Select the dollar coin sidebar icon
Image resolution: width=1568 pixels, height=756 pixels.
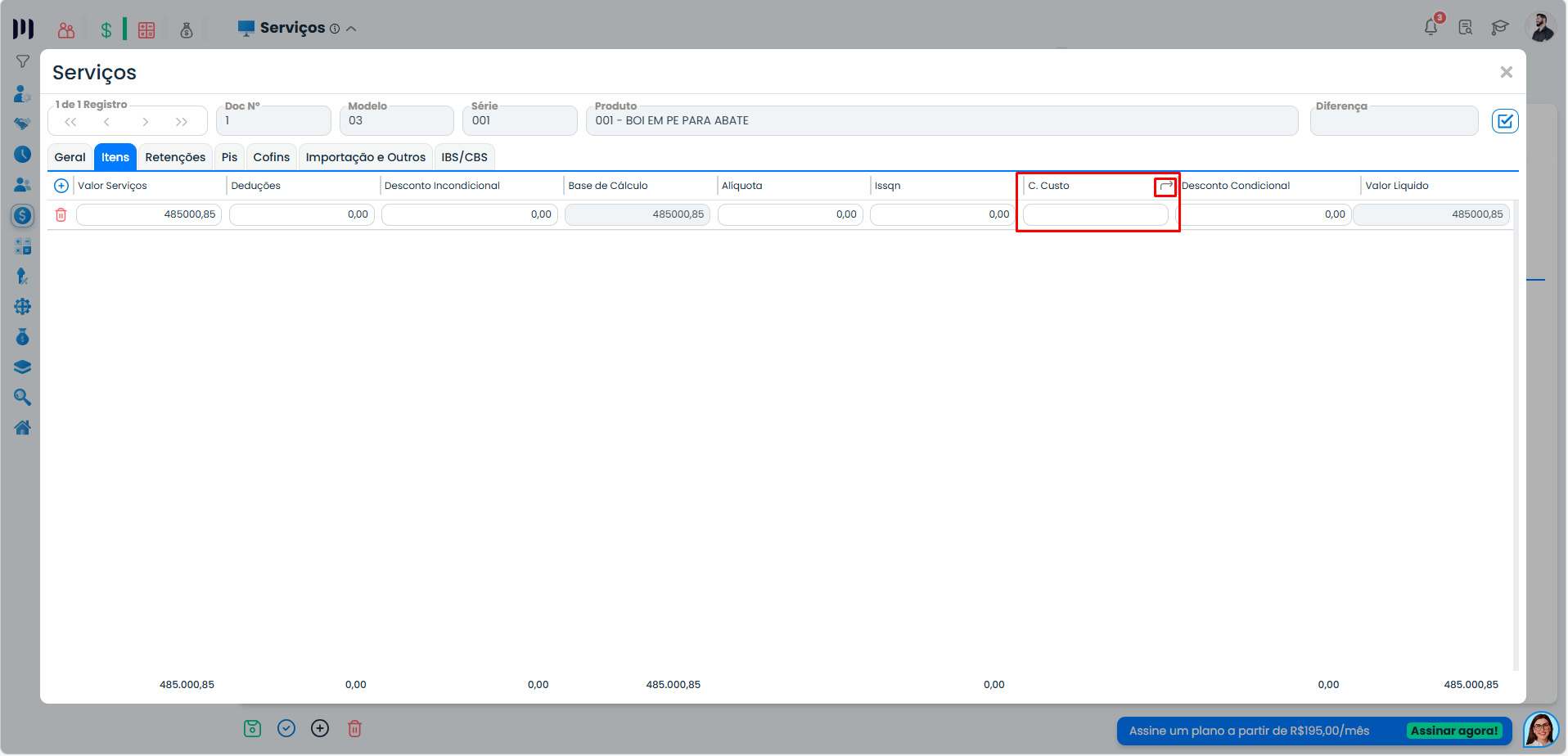tap(23, 215)
